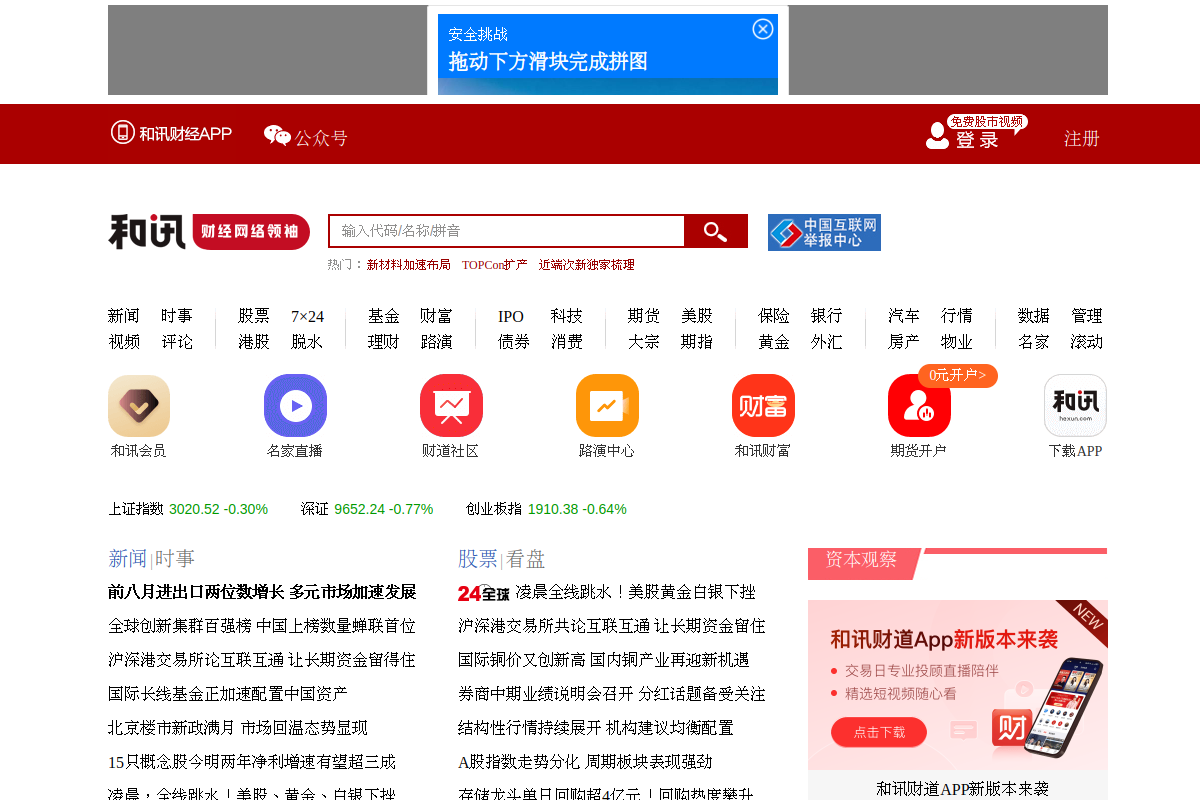The width and height of the screenshot is (1200, 800).
Task: Click 上证指数 3020.52 quote
Action: click(188, 509)
